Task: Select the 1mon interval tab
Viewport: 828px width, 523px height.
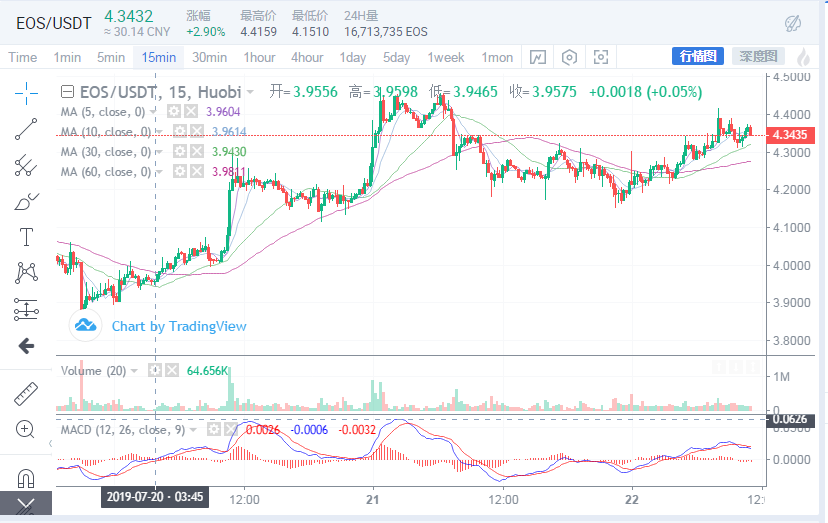Action: 497,57
